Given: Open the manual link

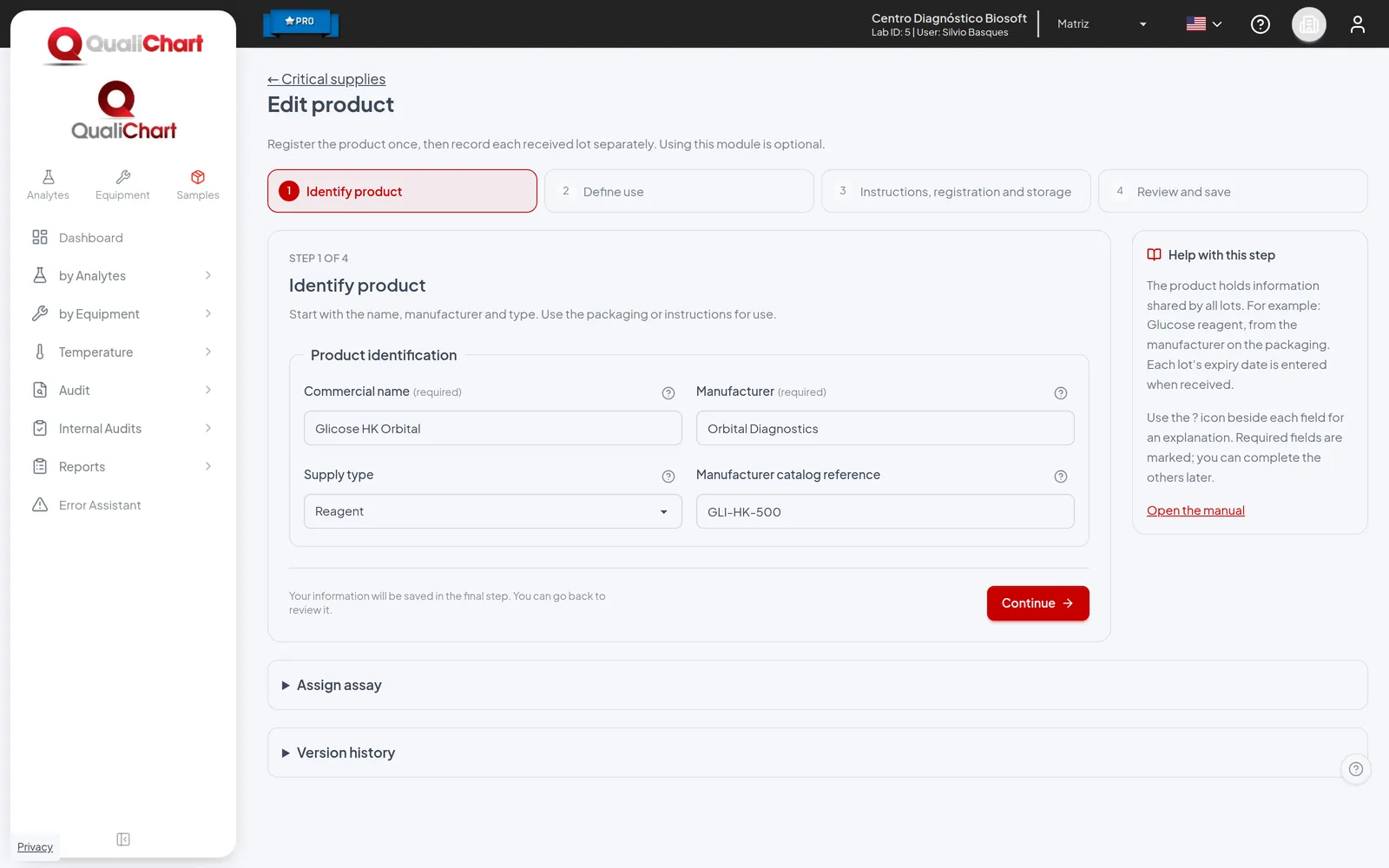Looking at the screenshot, I should click(1195, 510).
